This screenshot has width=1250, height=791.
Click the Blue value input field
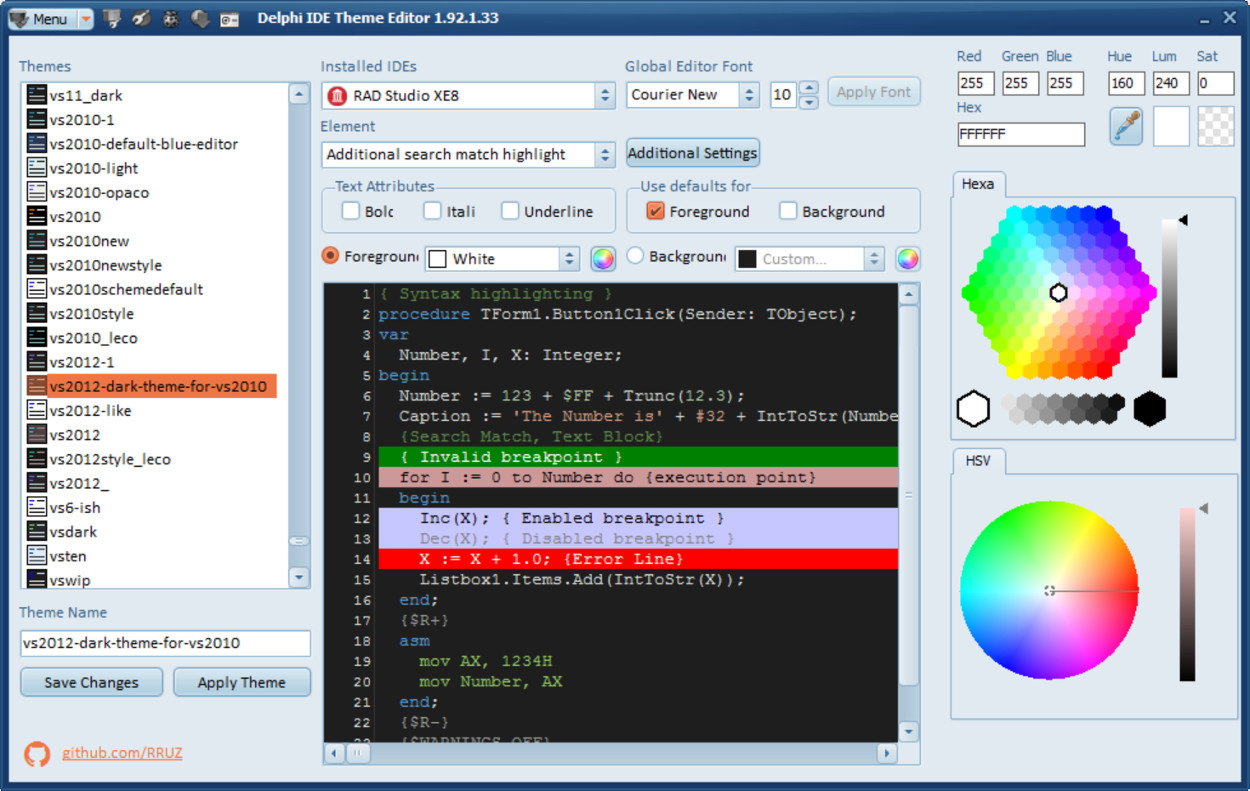(x=1065, y=84)
